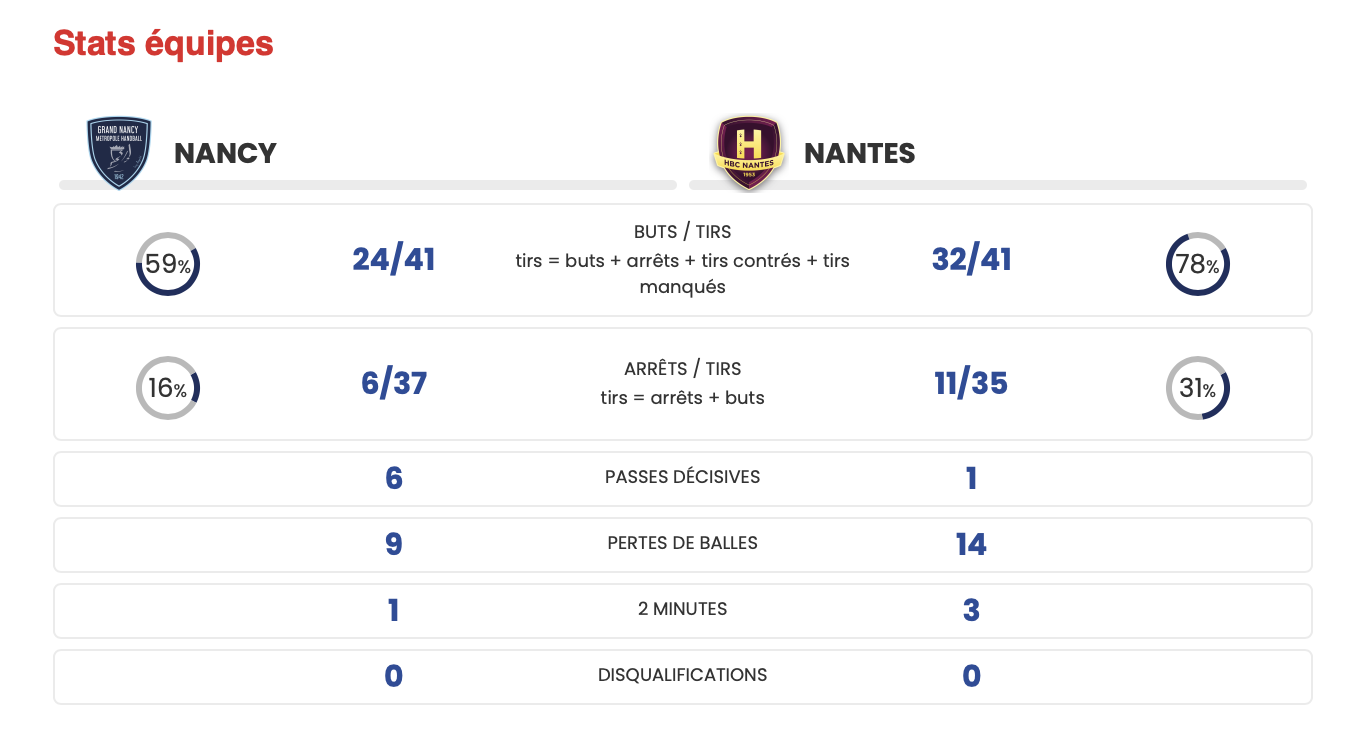Click Nancy's 6/37 saves figure

(x=394, y=384)
